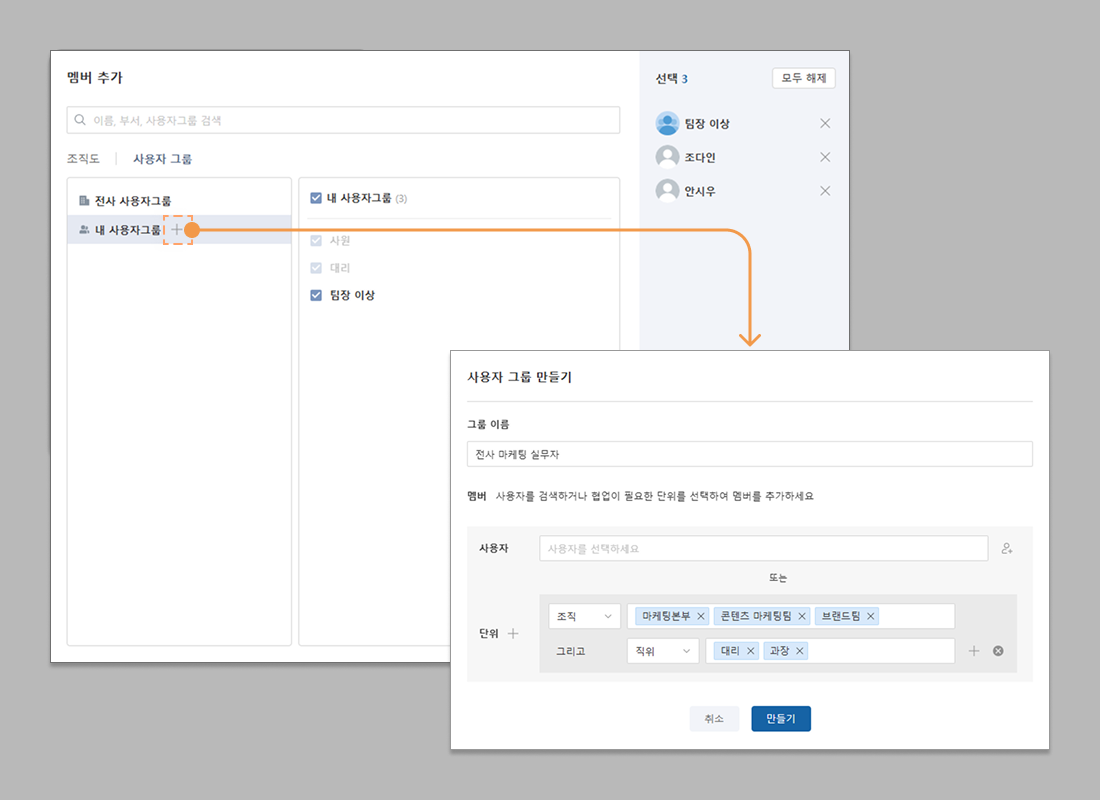This screenshot has height=800, width=1100.
Task: Click the add user icon beside 사용자 field
Action: click(1007, 549)
